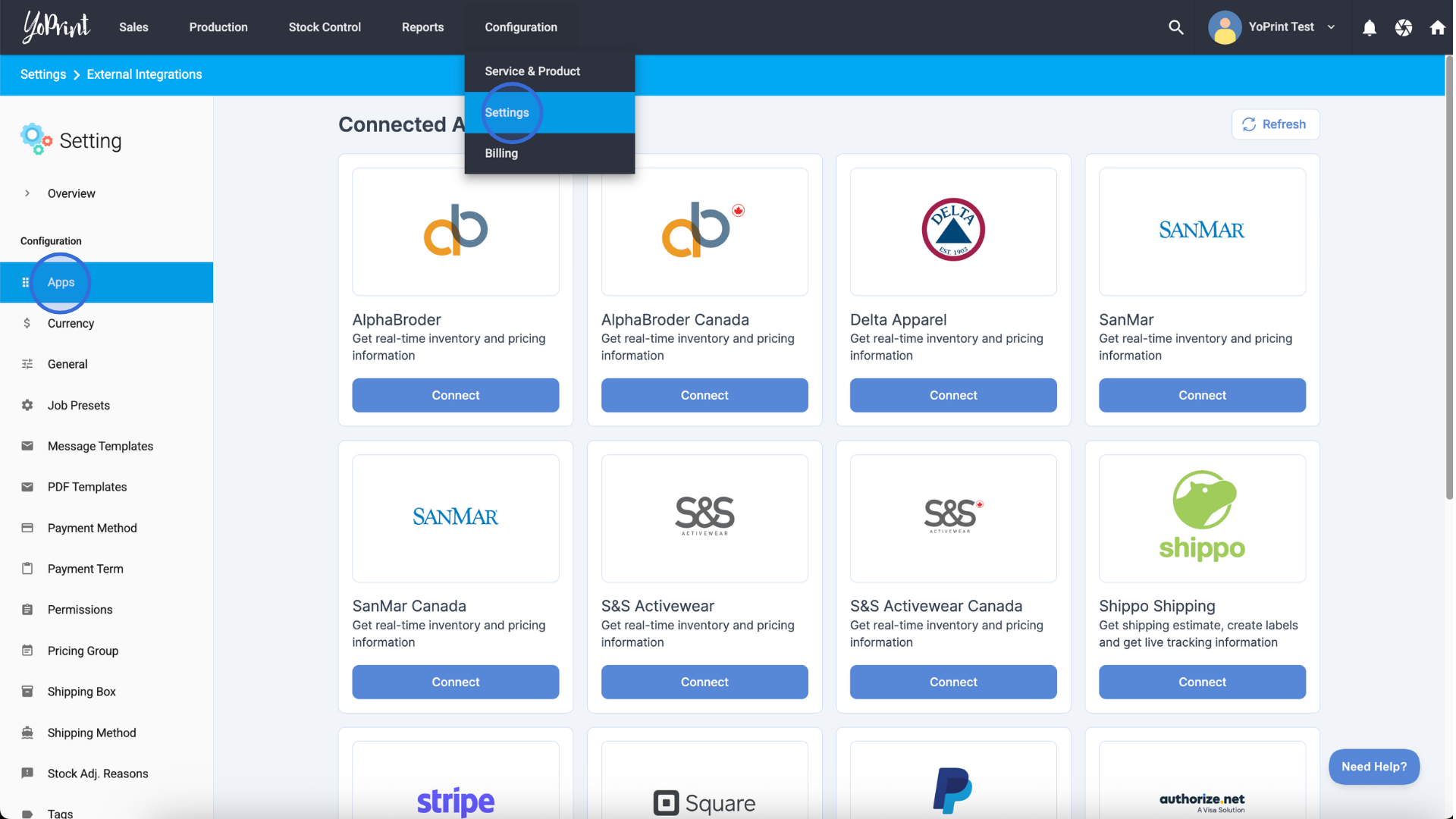Open the search magnifier icon

[1176, 27]
